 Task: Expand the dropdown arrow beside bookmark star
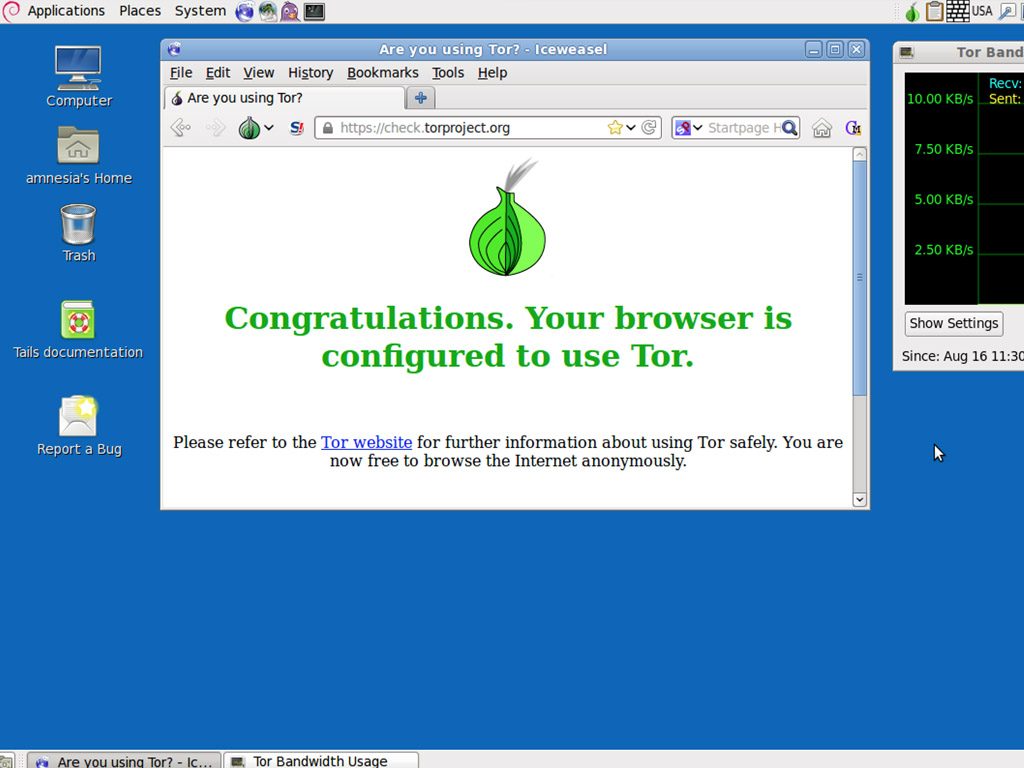click(631, 128)
